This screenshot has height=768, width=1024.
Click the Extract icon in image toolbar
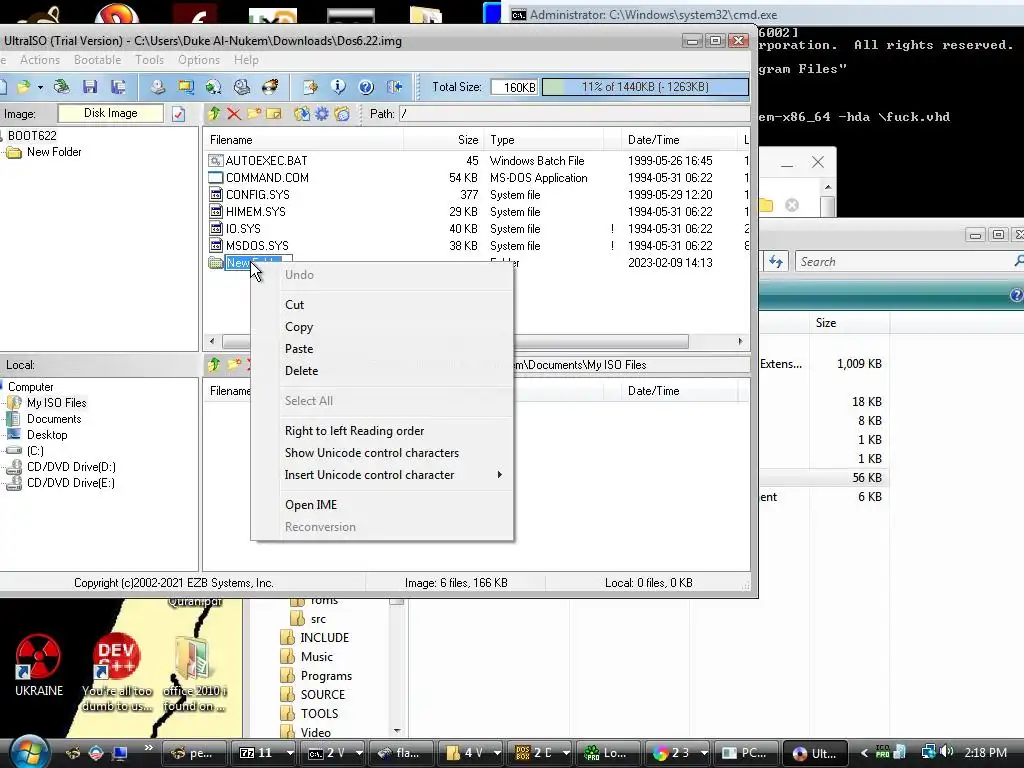pos(302,114)
